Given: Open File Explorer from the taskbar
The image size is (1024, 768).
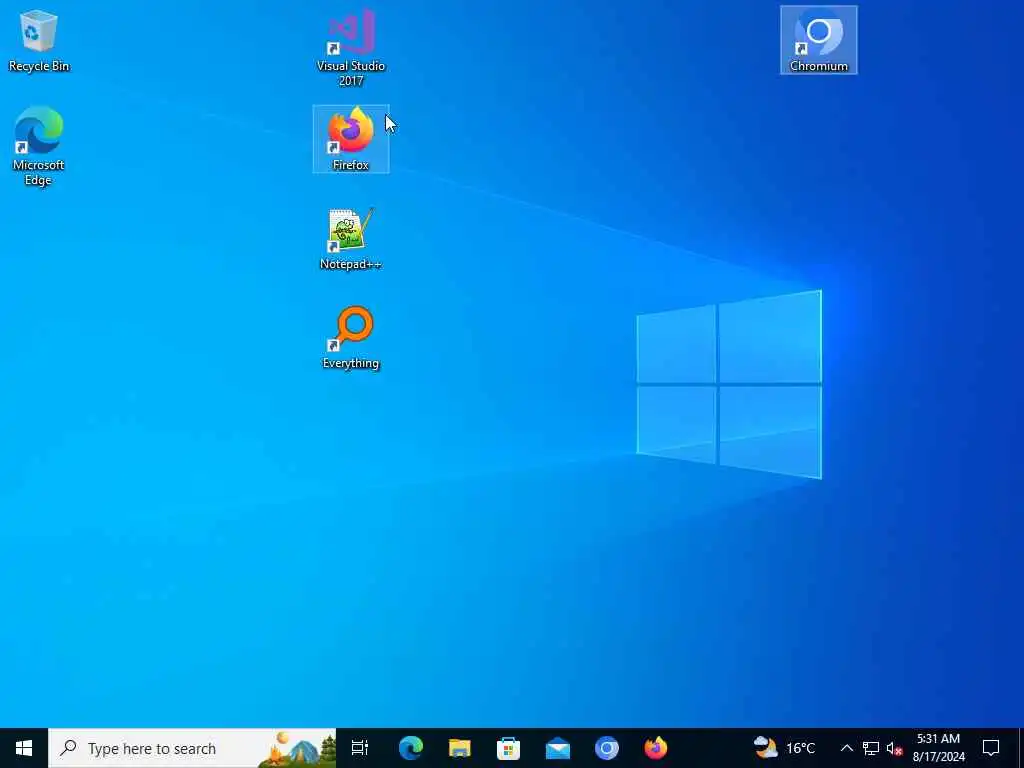Looking at the screenshot, I should point(460,748).
